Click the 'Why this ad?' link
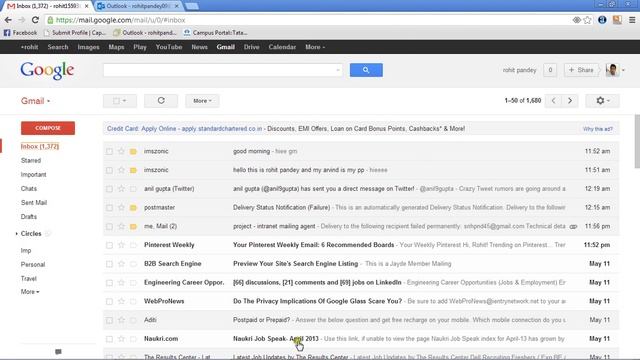This screenshot has width=640, height=360. pyautogui.click(x=598, y=129)
